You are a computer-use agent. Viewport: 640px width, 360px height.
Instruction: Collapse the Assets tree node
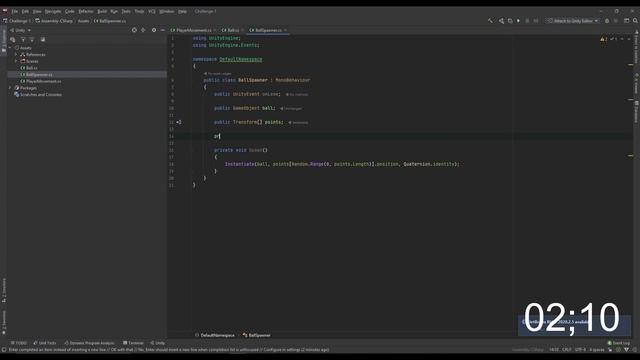click(10, 48)
